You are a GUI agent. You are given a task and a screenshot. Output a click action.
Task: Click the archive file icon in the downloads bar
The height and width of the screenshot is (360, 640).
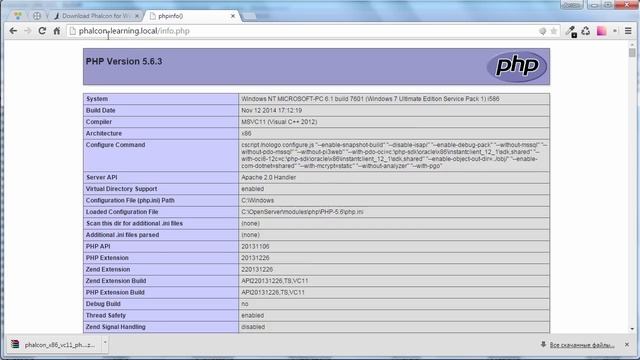click(16, 344)
